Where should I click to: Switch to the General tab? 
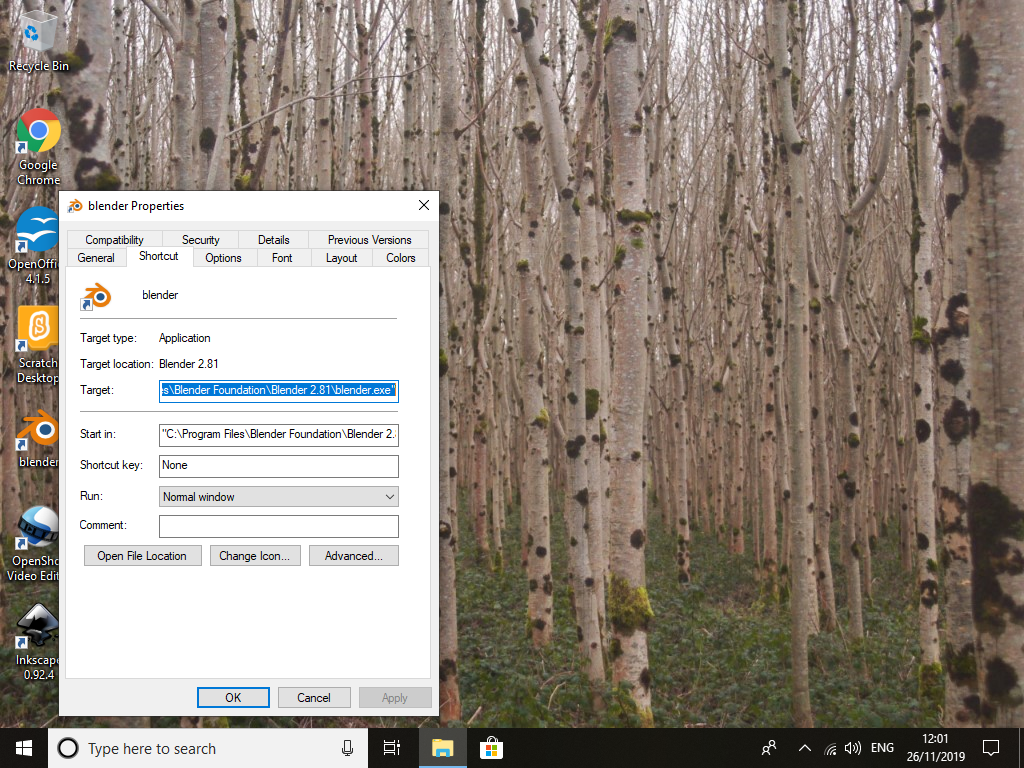point(96,258)
